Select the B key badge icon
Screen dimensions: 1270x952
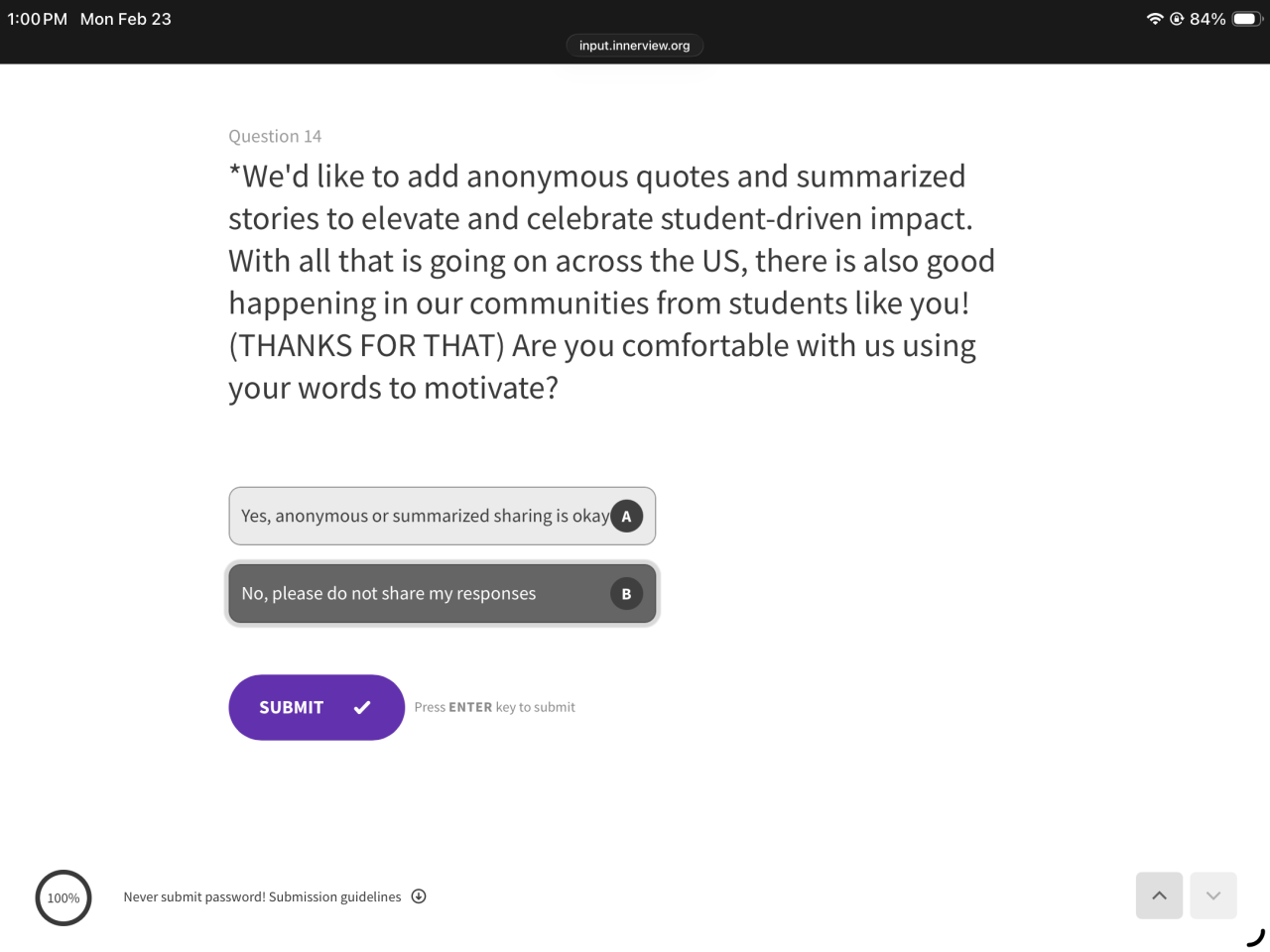pyautogui.click(x=626, y=594)
